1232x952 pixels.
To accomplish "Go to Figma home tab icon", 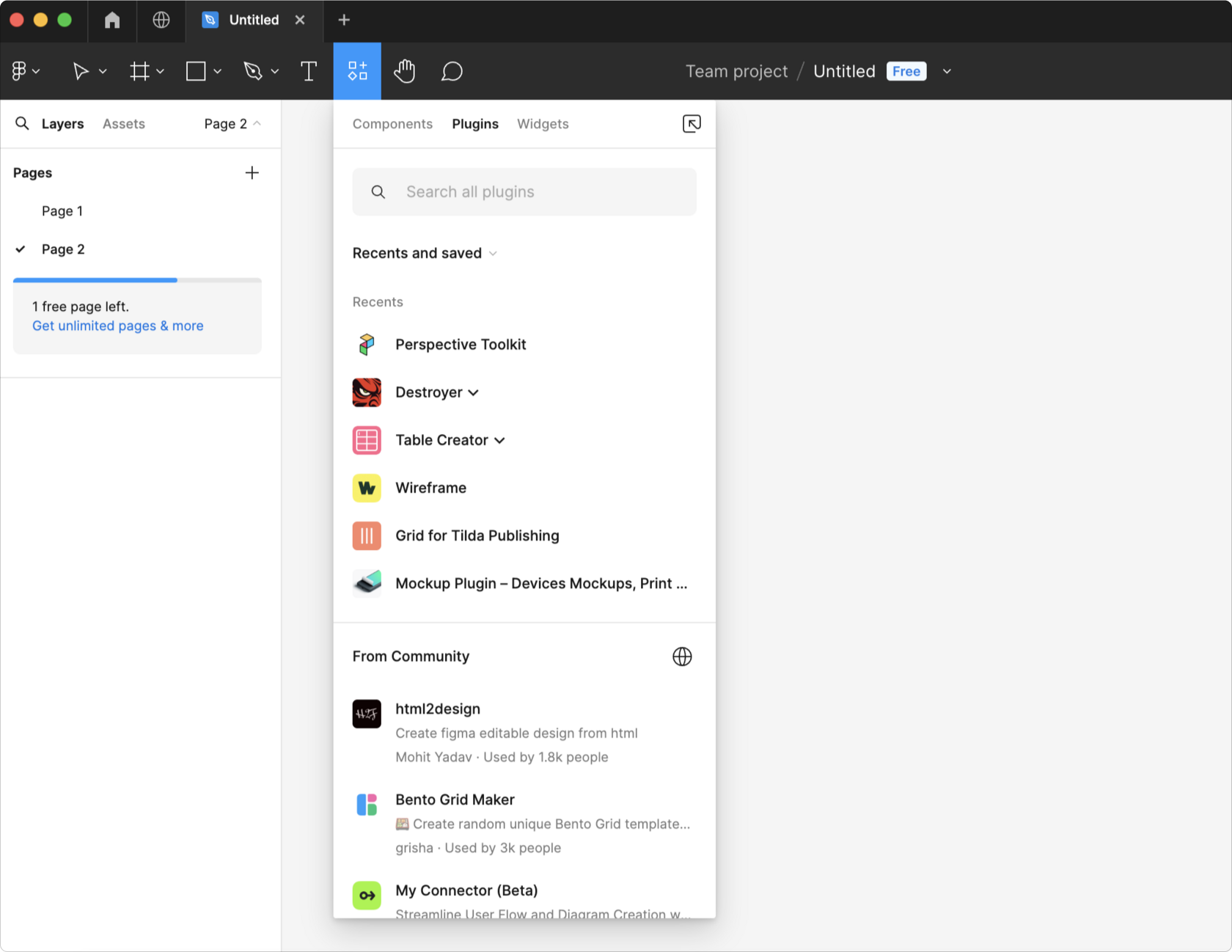I will (112, 20).
